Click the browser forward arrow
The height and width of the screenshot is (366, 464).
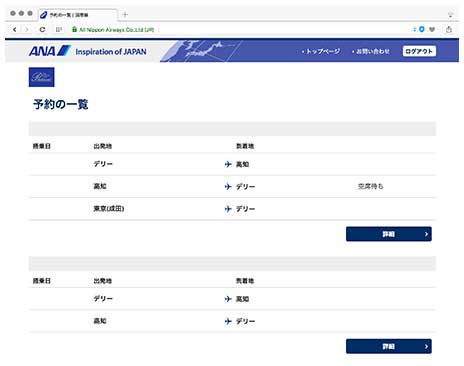tap(27, 30)
